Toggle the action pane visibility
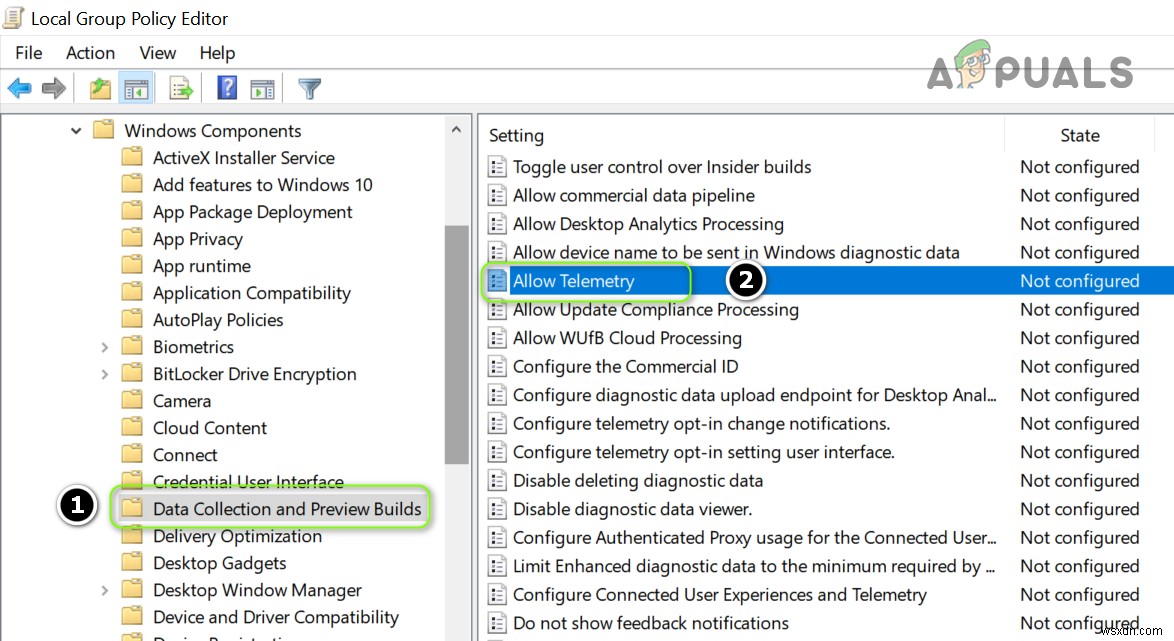The height and width of the screenshot is (641, 1174). [262, 88]
